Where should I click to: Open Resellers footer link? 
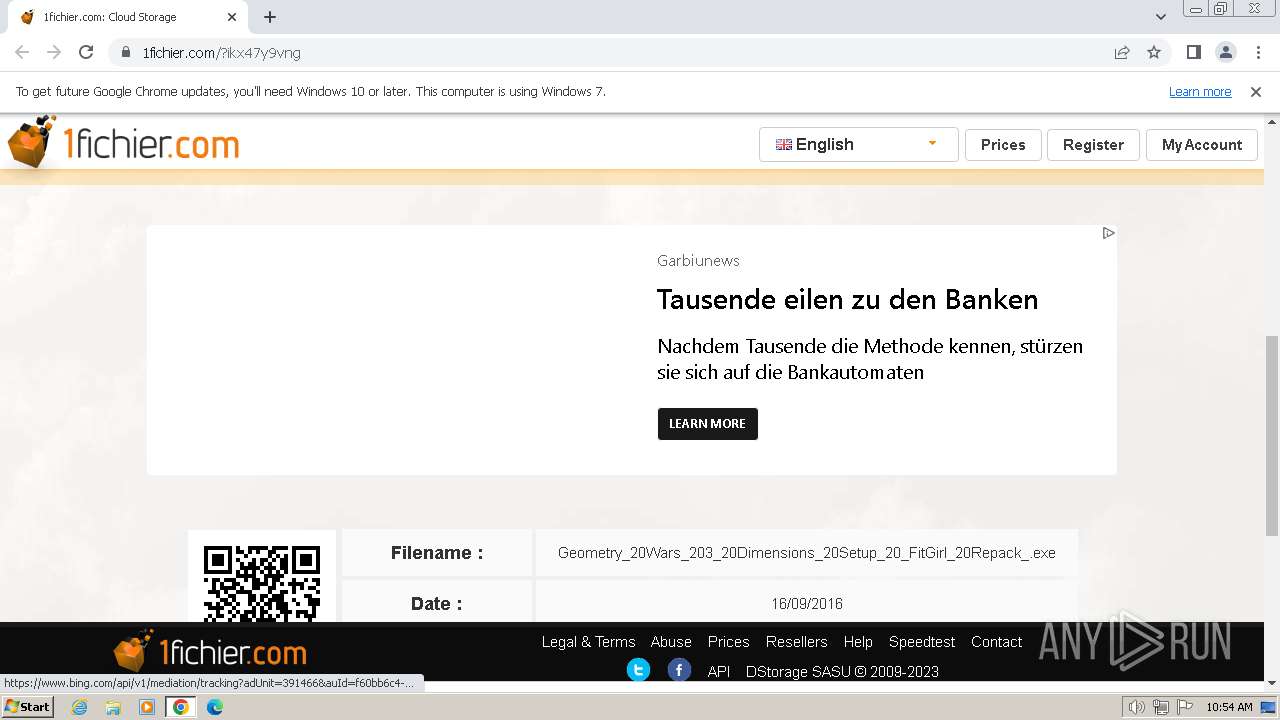tap(796, 642)
